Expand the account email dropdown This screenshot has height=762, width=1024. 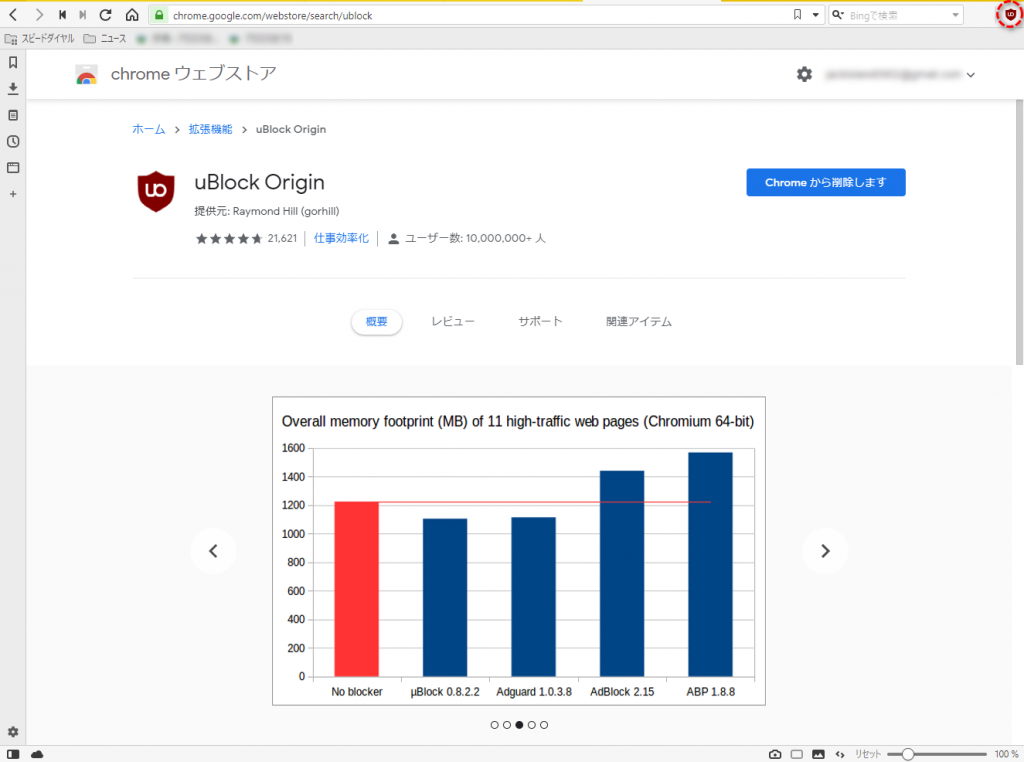tap(970, 75)
